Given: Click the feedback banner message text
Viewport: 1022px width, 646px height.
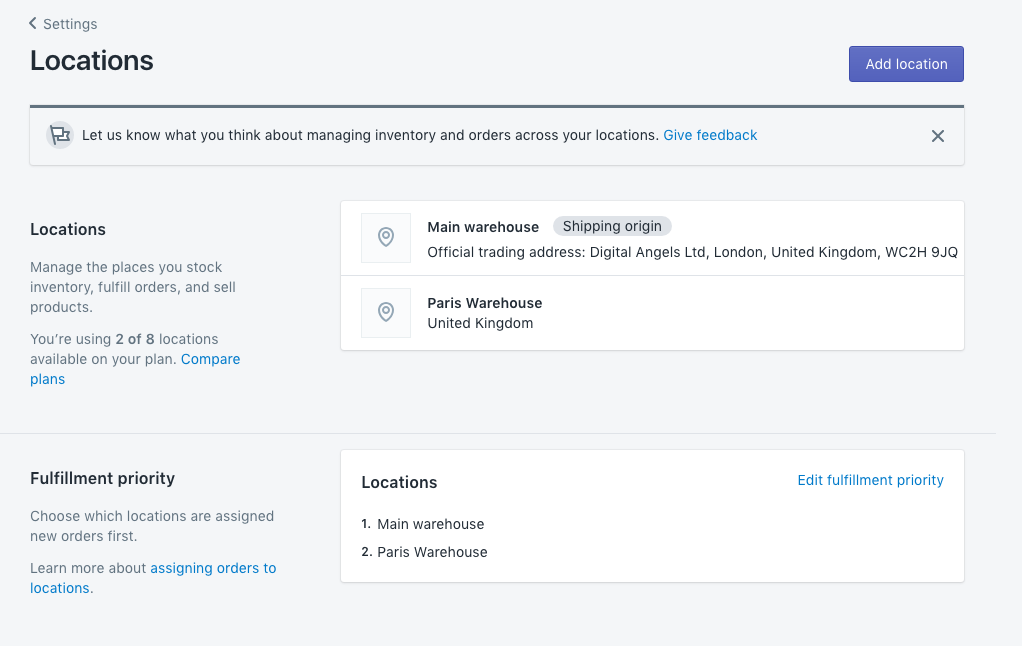Looking at the screenshot, I should tap(370, 135).
